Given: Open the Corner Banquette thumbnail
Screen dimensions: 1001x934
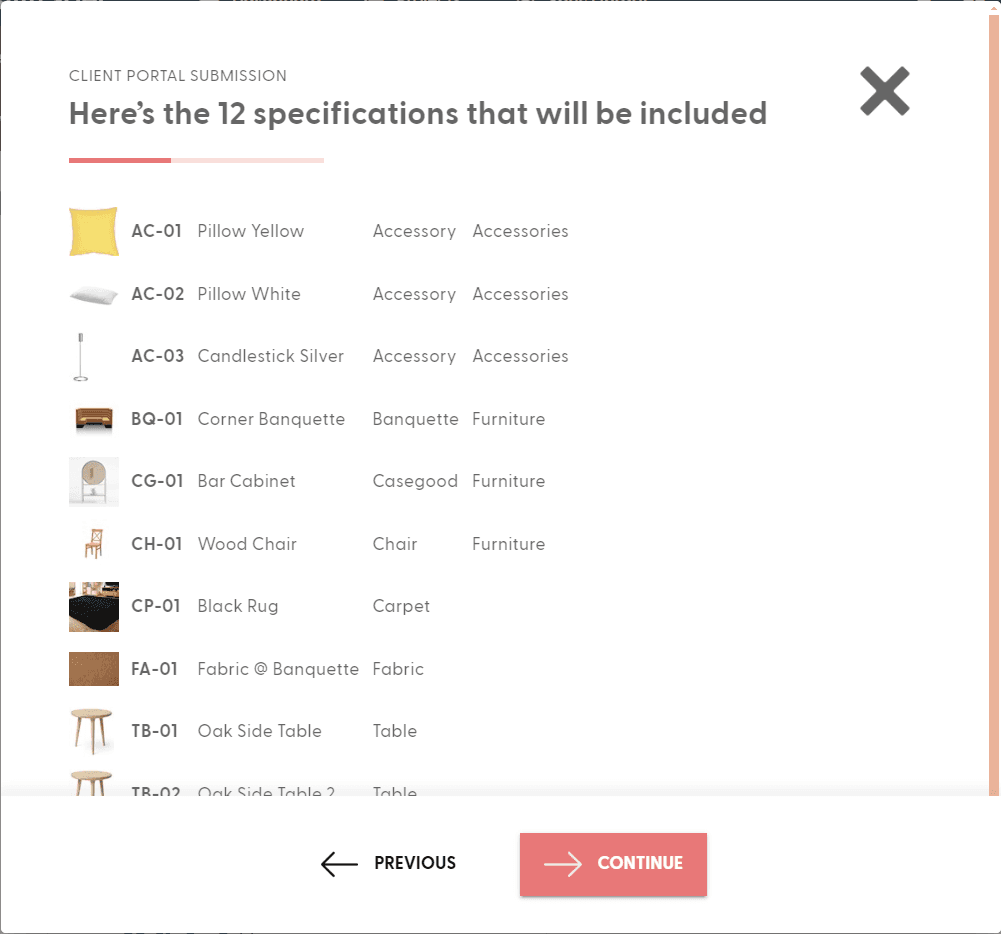Looking at the screenshot, I should 93,418.
